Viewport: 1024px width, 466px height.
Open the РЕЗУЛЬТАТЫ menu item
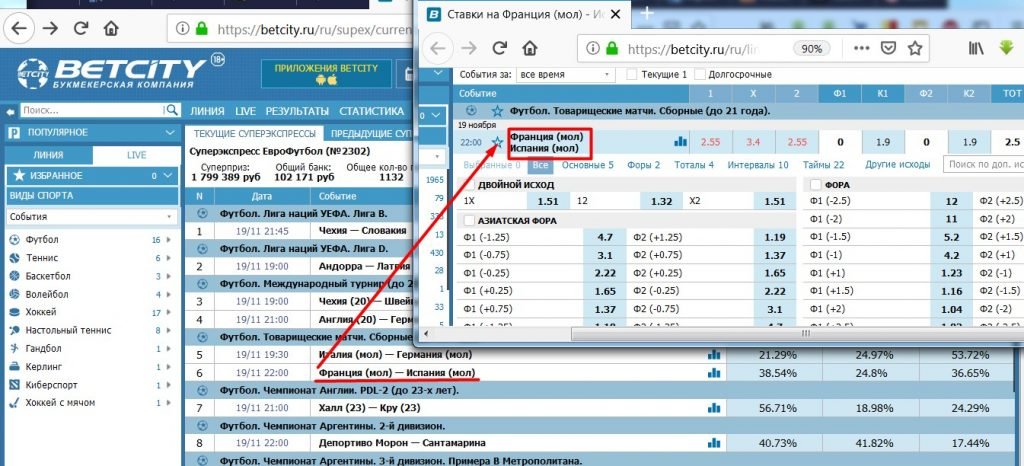click(x=297, y=111)
